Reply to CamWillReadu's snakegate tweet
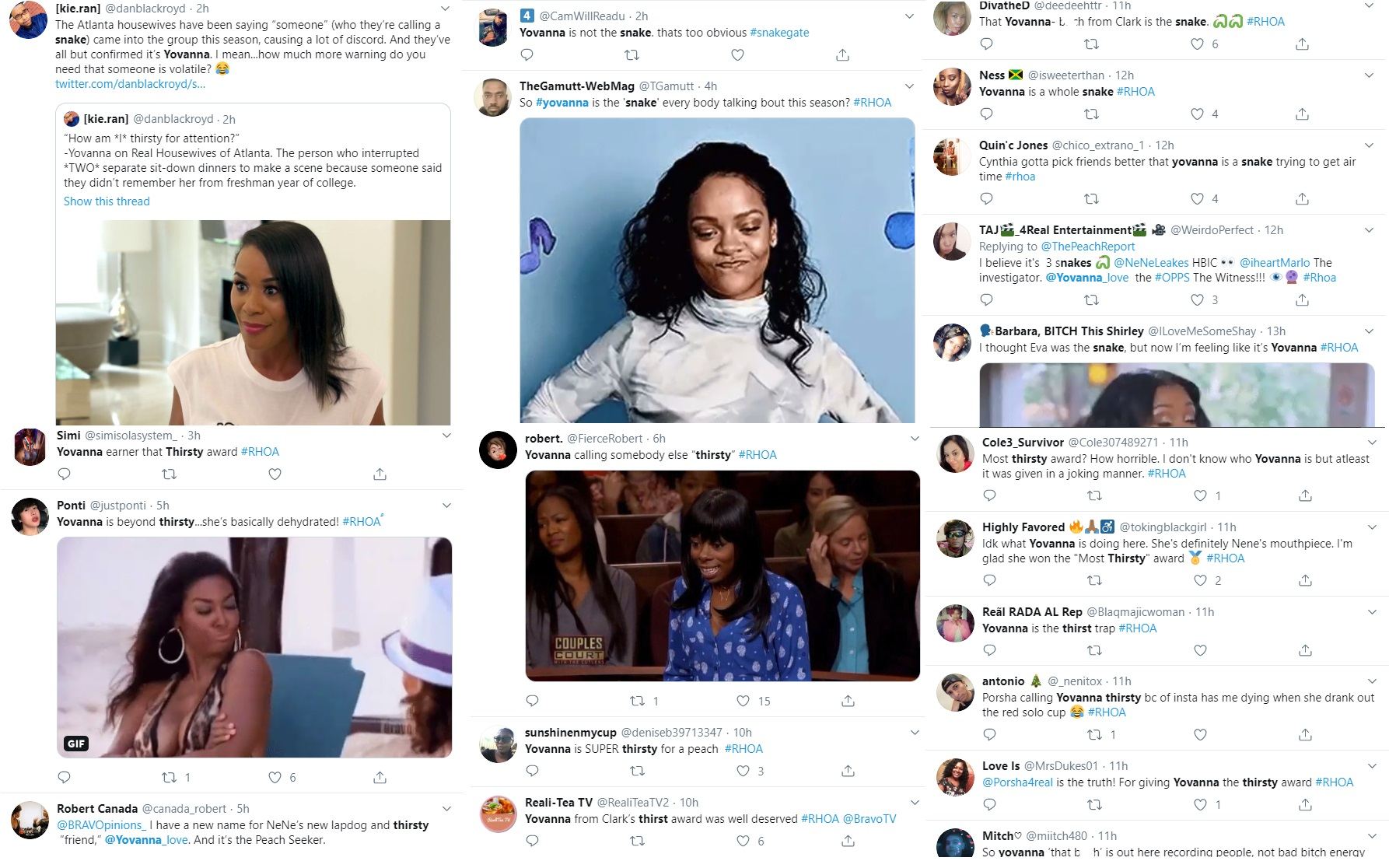The height and width of the screenshot is (868, 1389). 527,55
